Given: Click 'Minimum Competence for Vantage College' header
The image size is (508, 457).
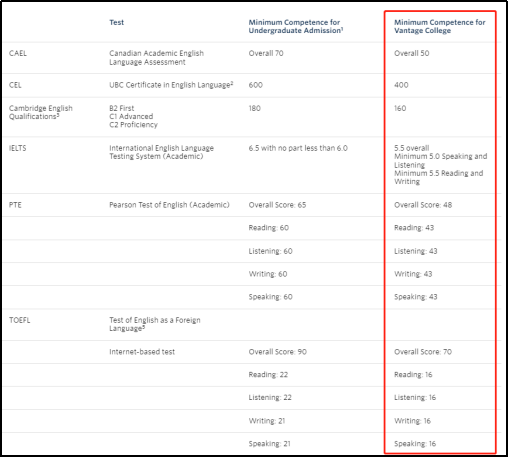Looking at the screenshot, I should coord(440,26).
